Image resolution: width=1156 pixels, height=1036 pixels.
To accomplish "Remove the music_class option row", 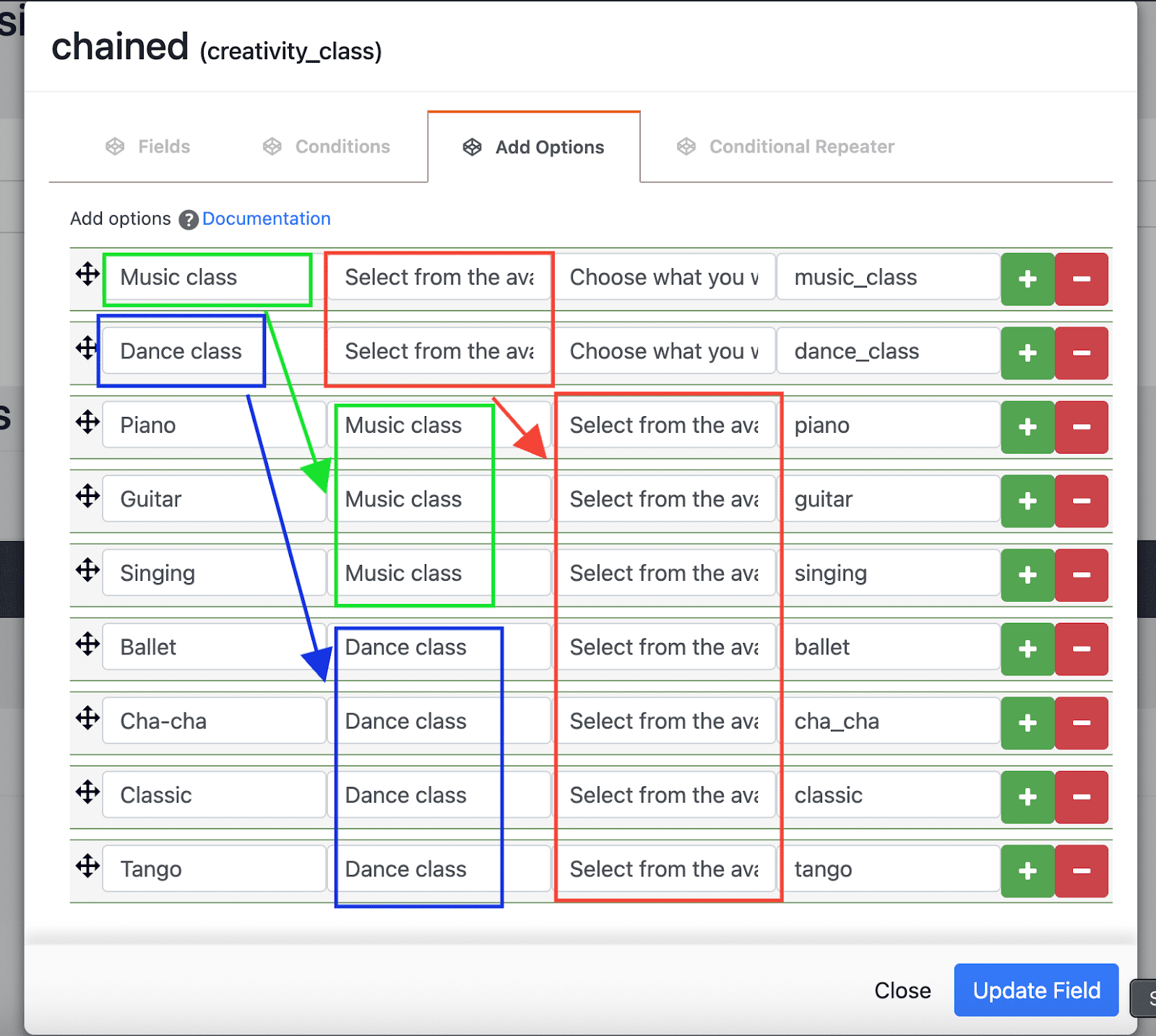I will 1081,279.
